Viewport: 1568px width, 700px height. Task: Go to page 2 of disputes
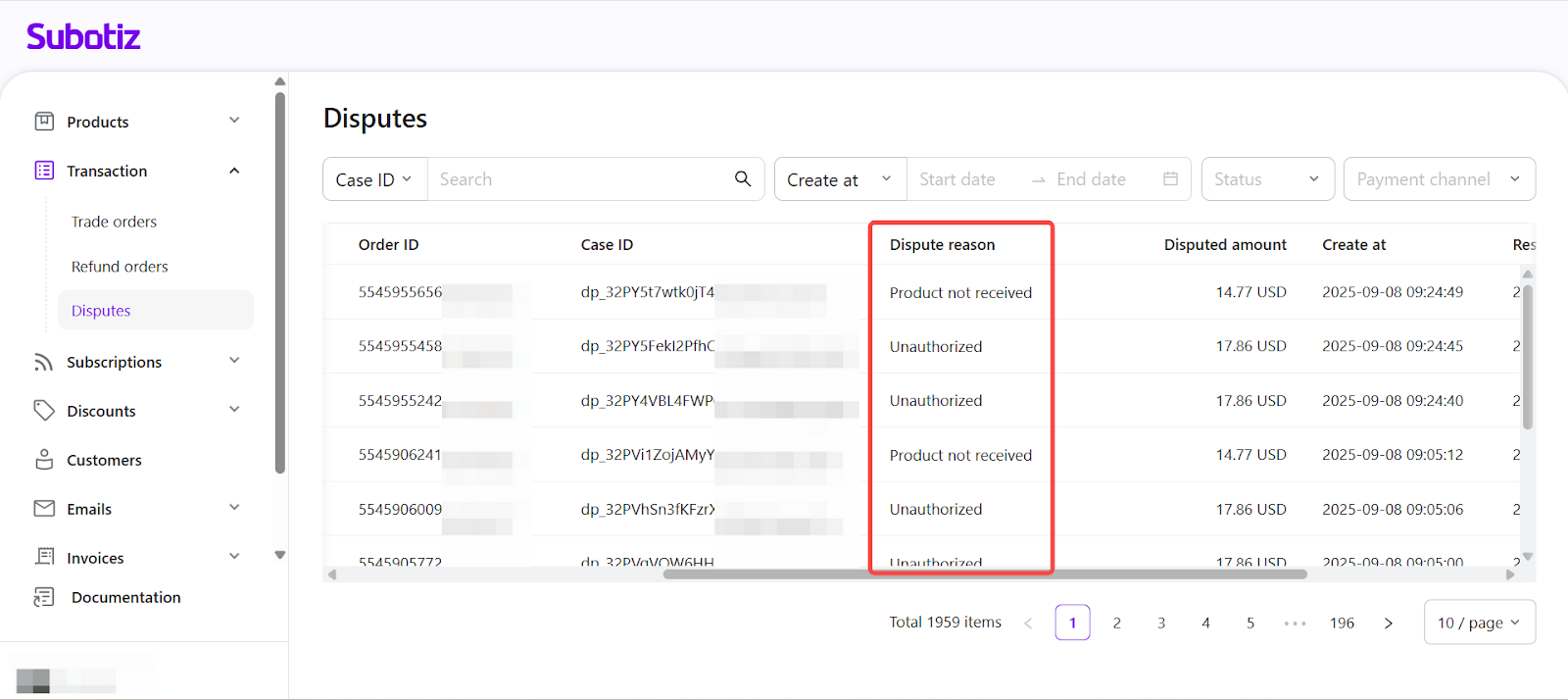[x=1116, y=623]
